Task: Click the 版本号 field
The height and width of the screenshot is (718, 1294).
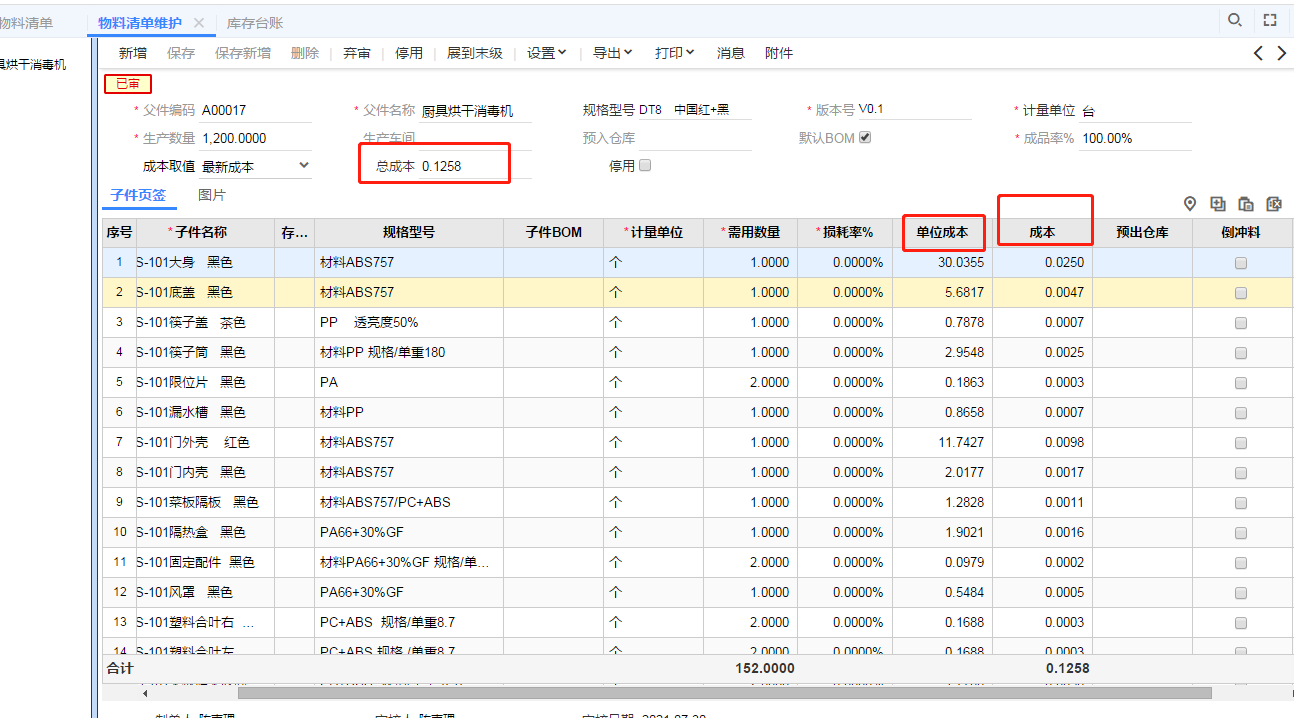Action: (x=915, y=109)
